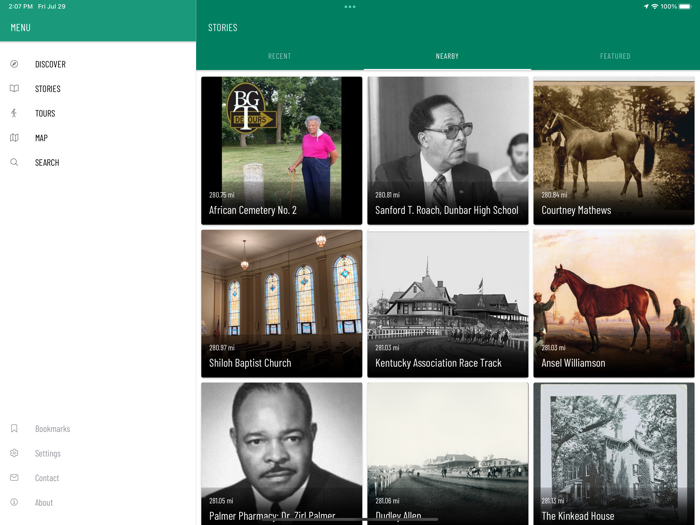This screenshot has width=700, height=525.
Task: Switch to the Recent tab
Action: pos(279,56)
